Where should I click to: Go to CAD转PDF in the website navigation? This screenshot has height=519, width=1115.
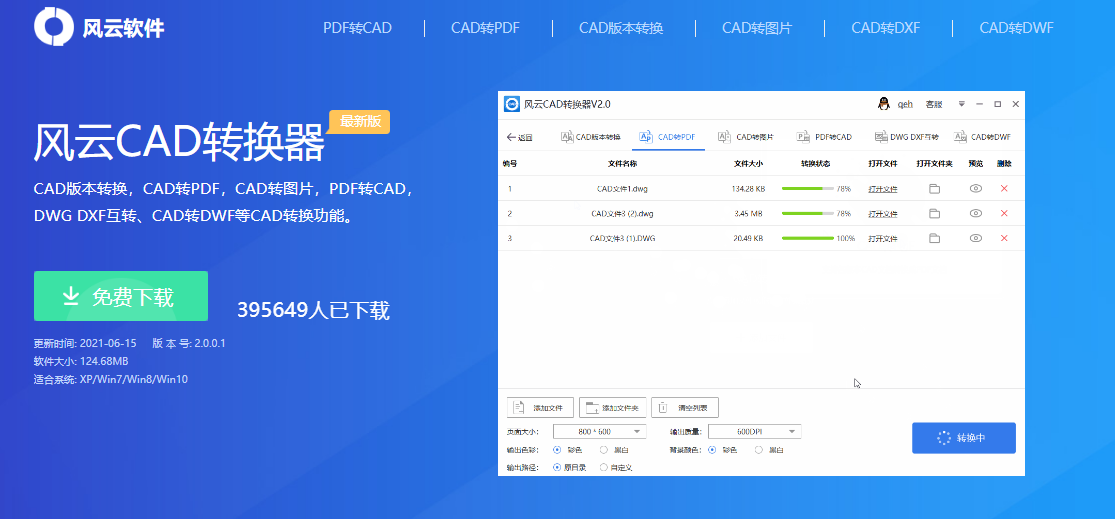pyautogui.click(x=486, y=28)
